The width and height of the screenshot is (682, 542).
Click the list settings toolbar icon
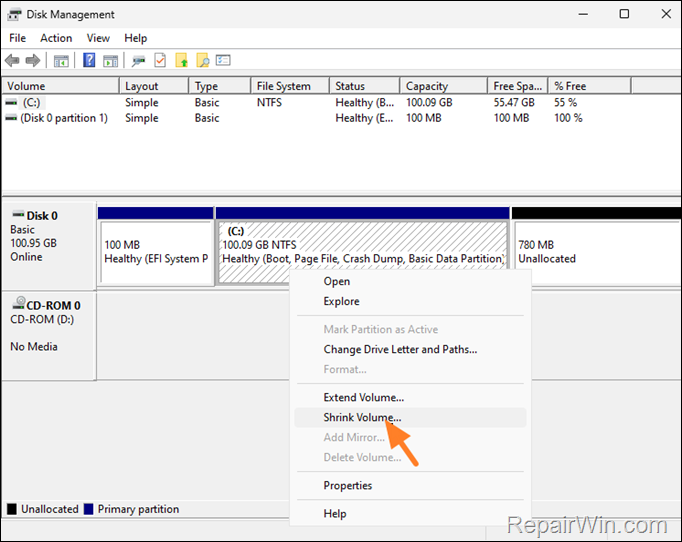[223, 60]
